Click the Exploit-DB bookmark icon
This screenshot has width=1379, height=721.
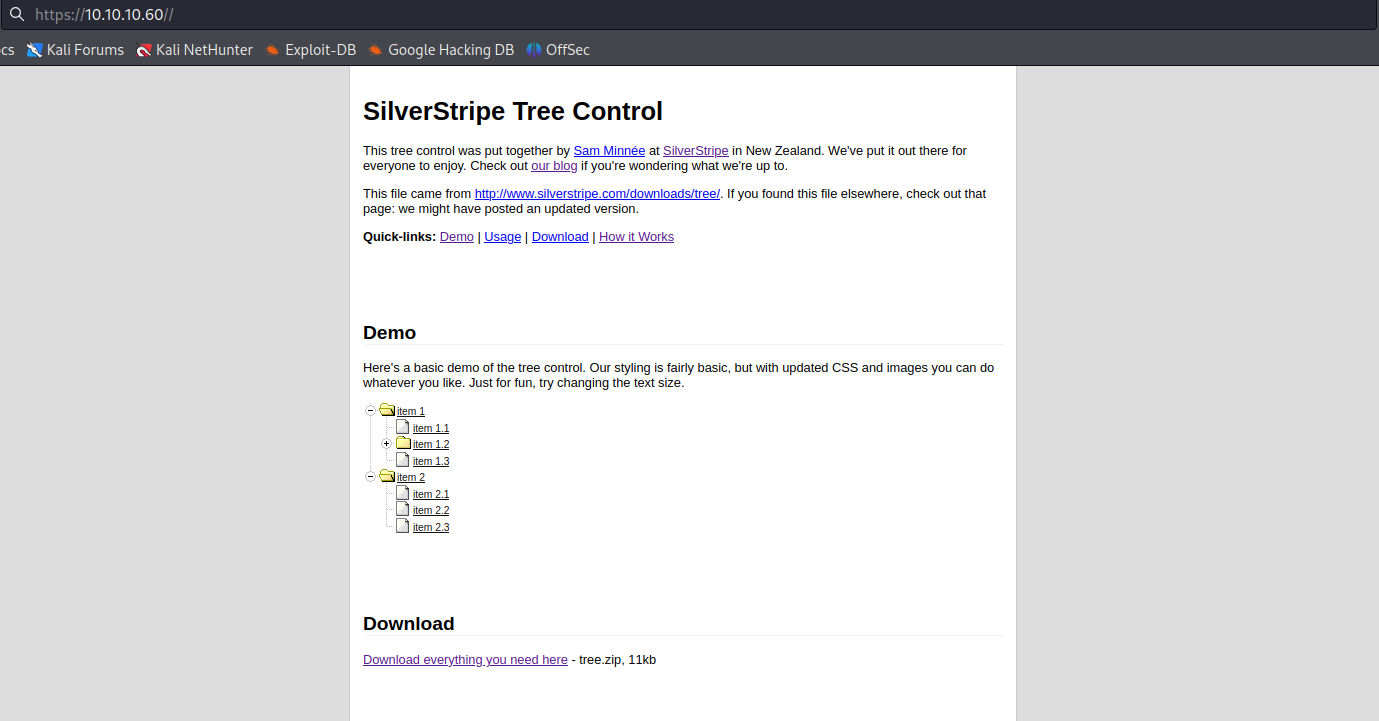point(272,49)
